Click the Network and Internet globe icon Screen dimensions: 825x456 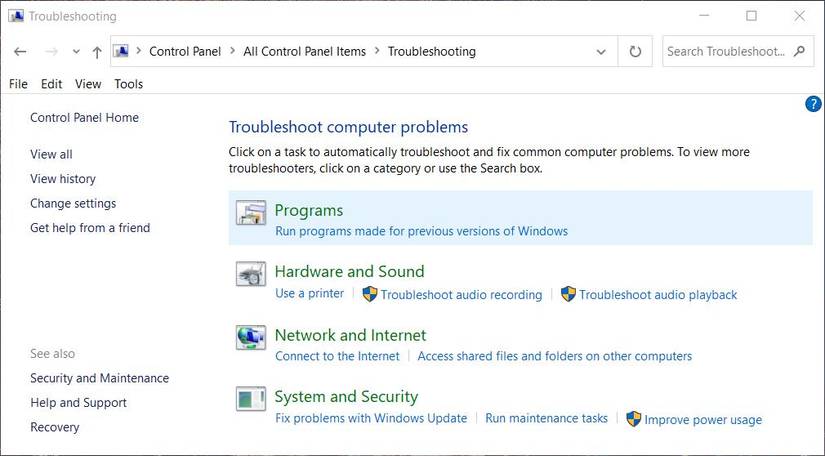250,337
